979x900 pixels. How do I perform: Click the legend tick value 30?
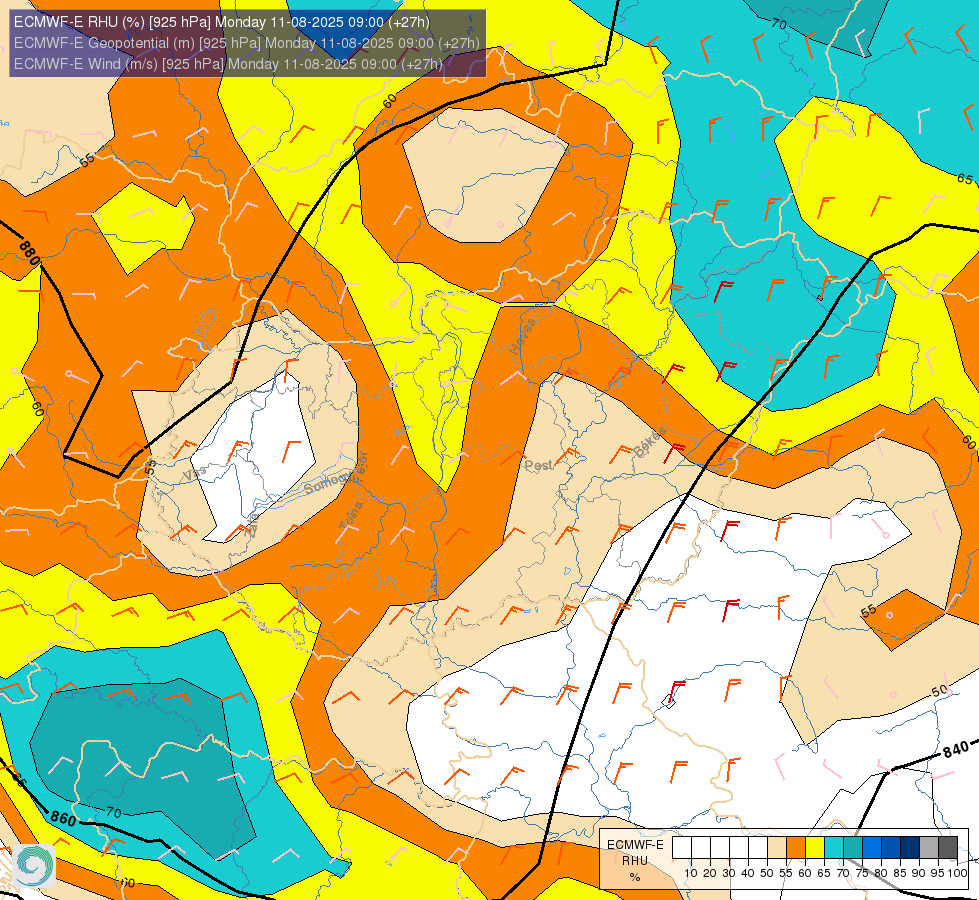coord(729,873)
